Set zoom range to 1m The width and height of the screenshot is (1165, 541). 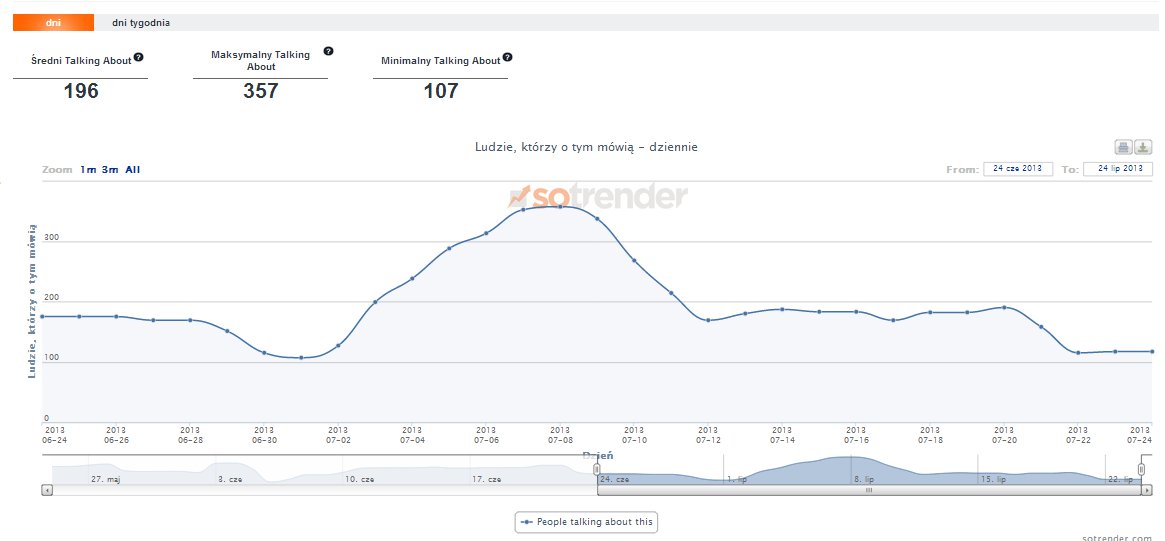point(88,170)
